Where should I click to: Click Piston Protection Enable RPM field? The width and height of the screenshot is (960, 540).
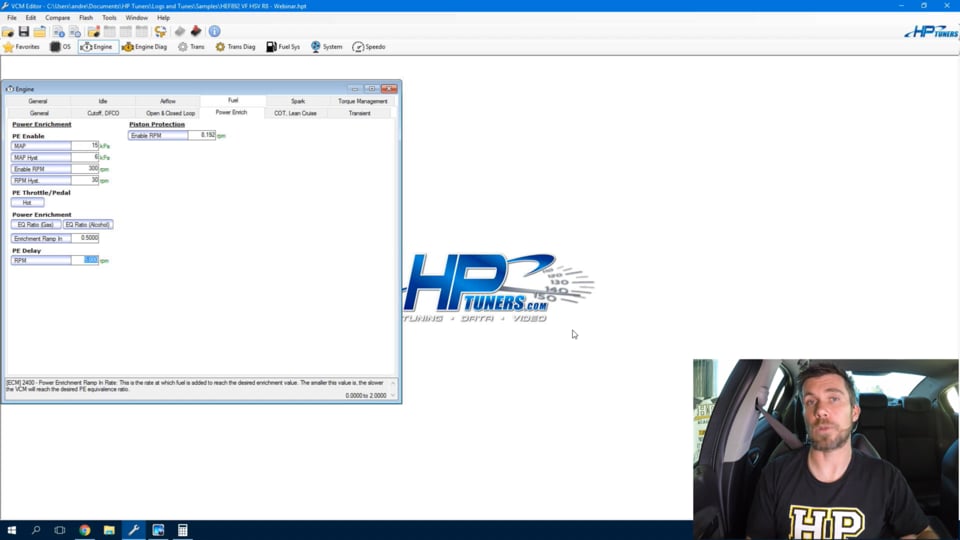(x=202, y=135)
